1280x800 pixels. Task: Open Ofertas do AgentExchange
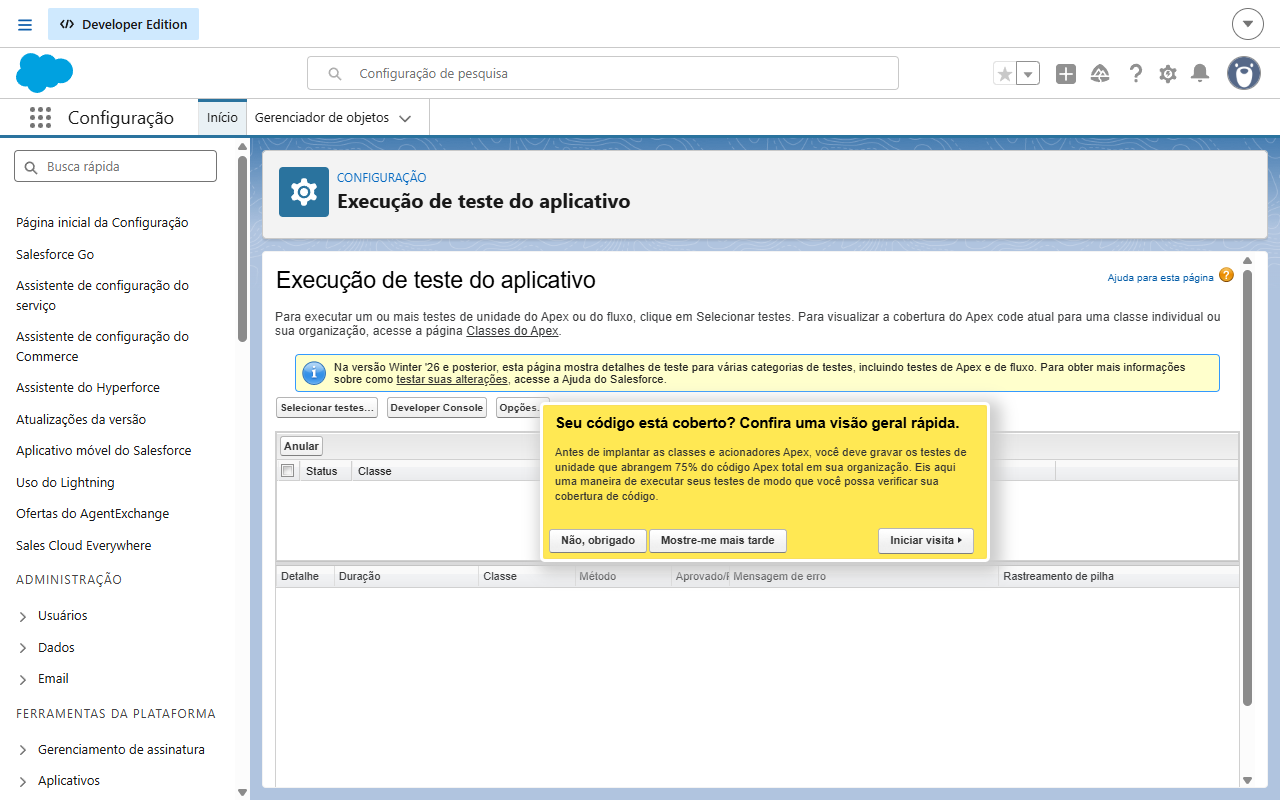93,513
